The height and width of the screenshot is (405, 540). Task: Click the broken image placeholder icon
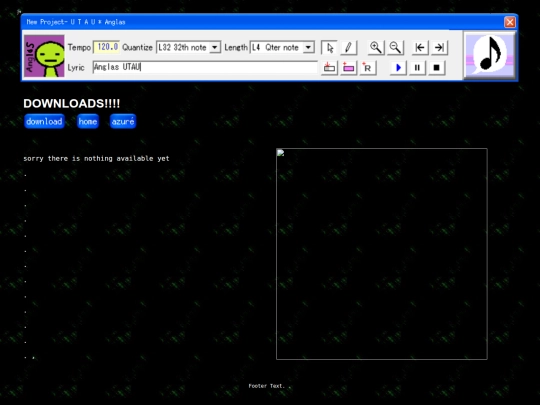click(x=281, y=153)
